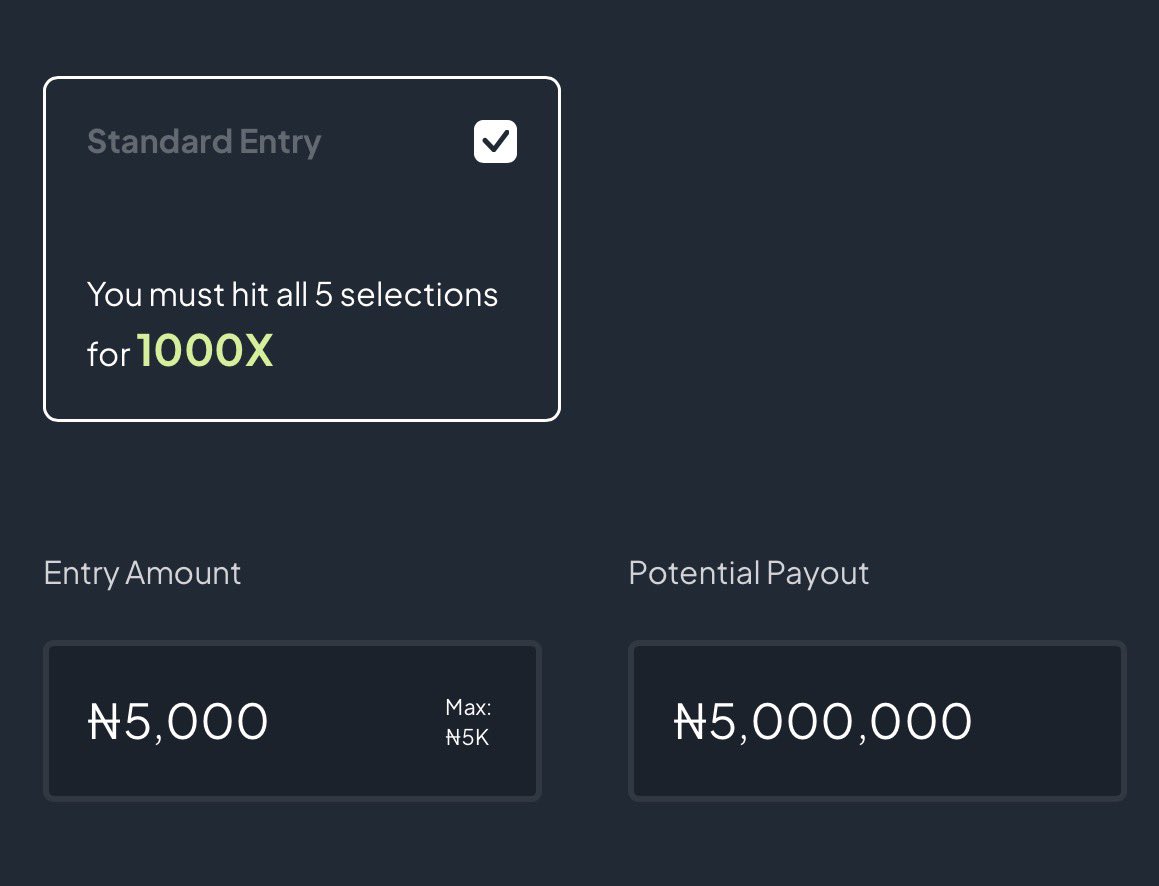Click the Naira symbol in Entry Amount
Image resolution: width=1159 pixels, height=886 pixels.
pyautogui.click(x=105, y=721)
